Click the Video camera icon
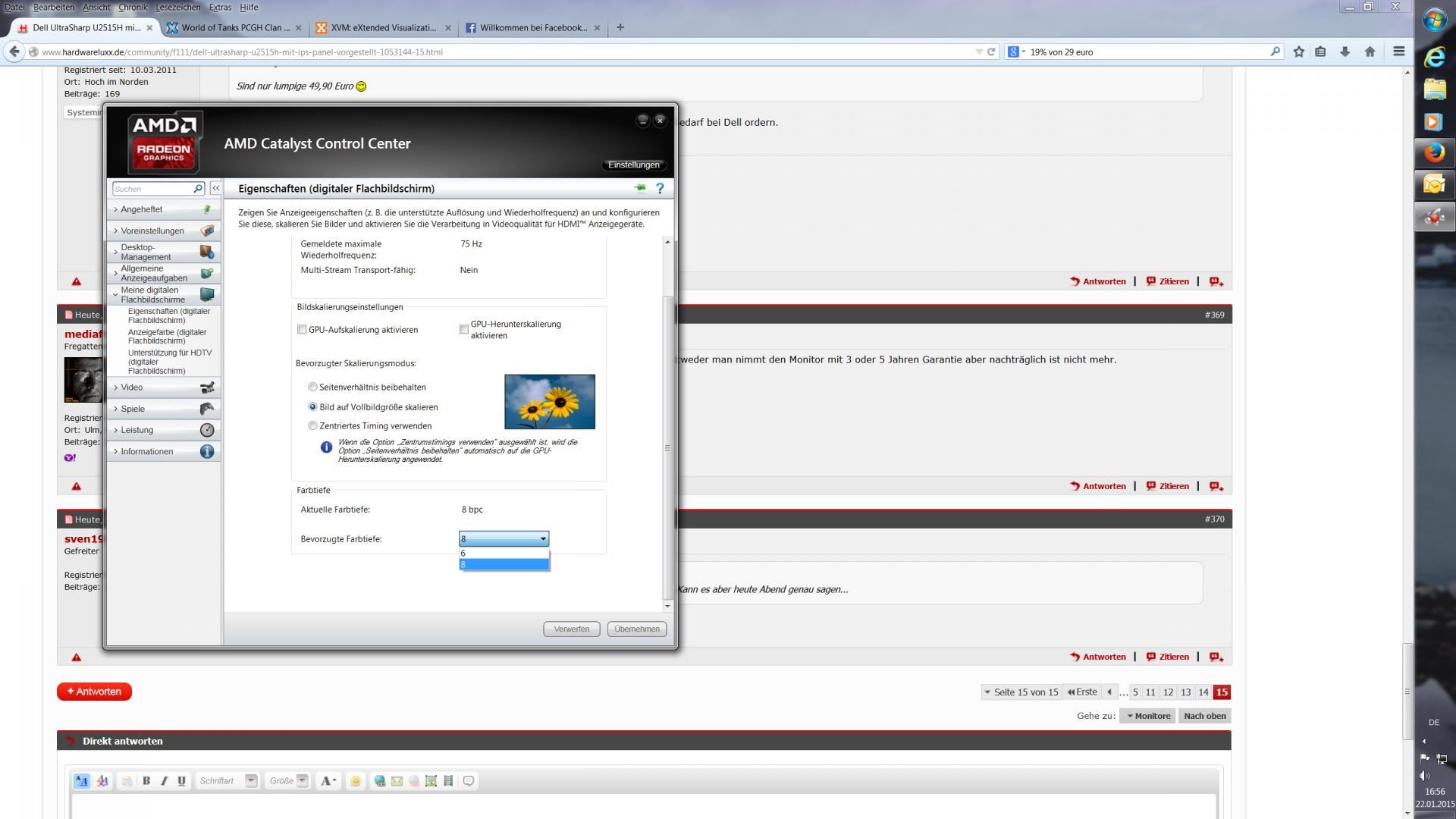Screen dimensions: 1456x819 (206, 388)
